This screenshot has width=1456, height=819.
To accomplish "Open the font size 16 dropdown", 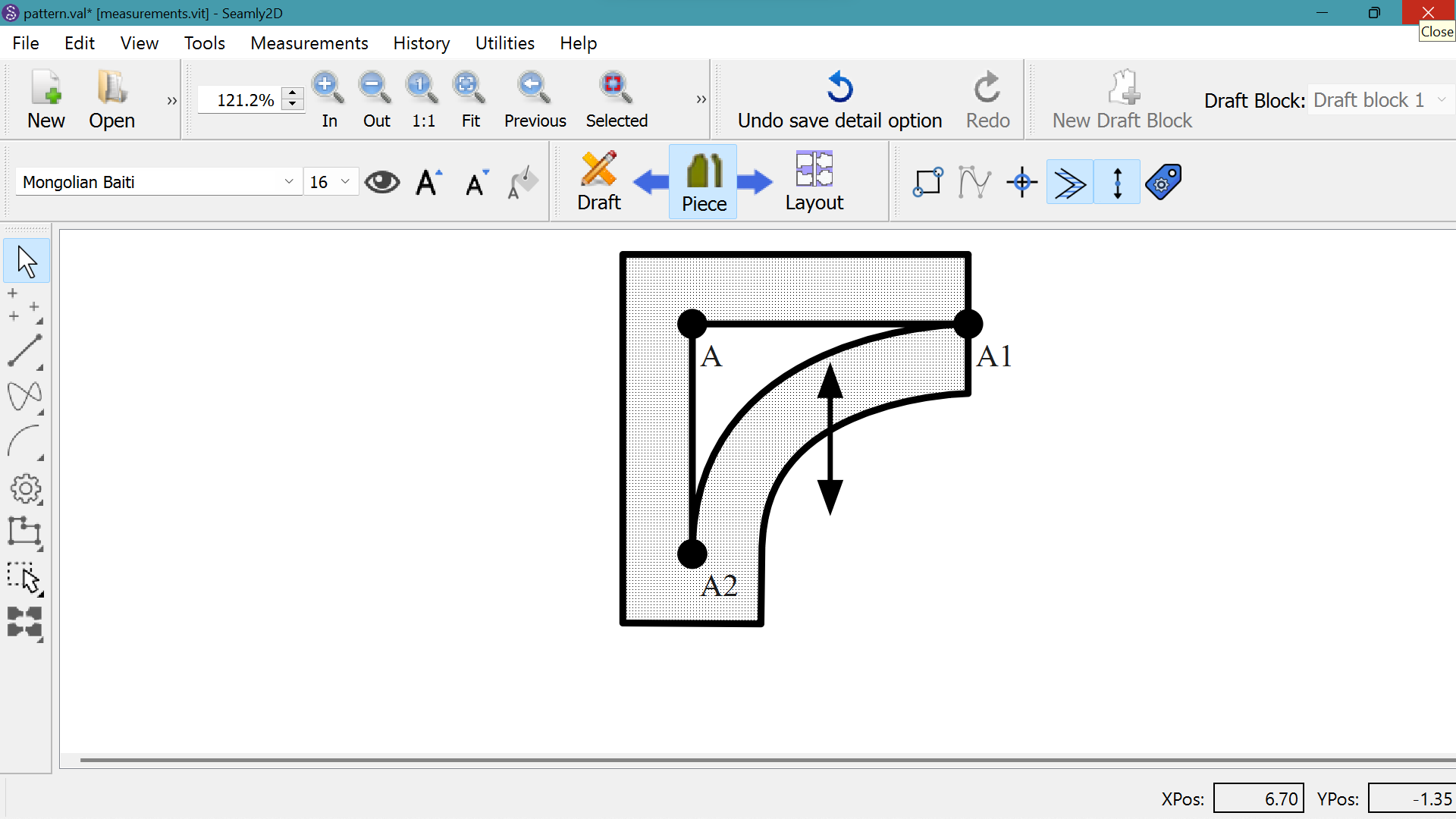I will 345,182.
